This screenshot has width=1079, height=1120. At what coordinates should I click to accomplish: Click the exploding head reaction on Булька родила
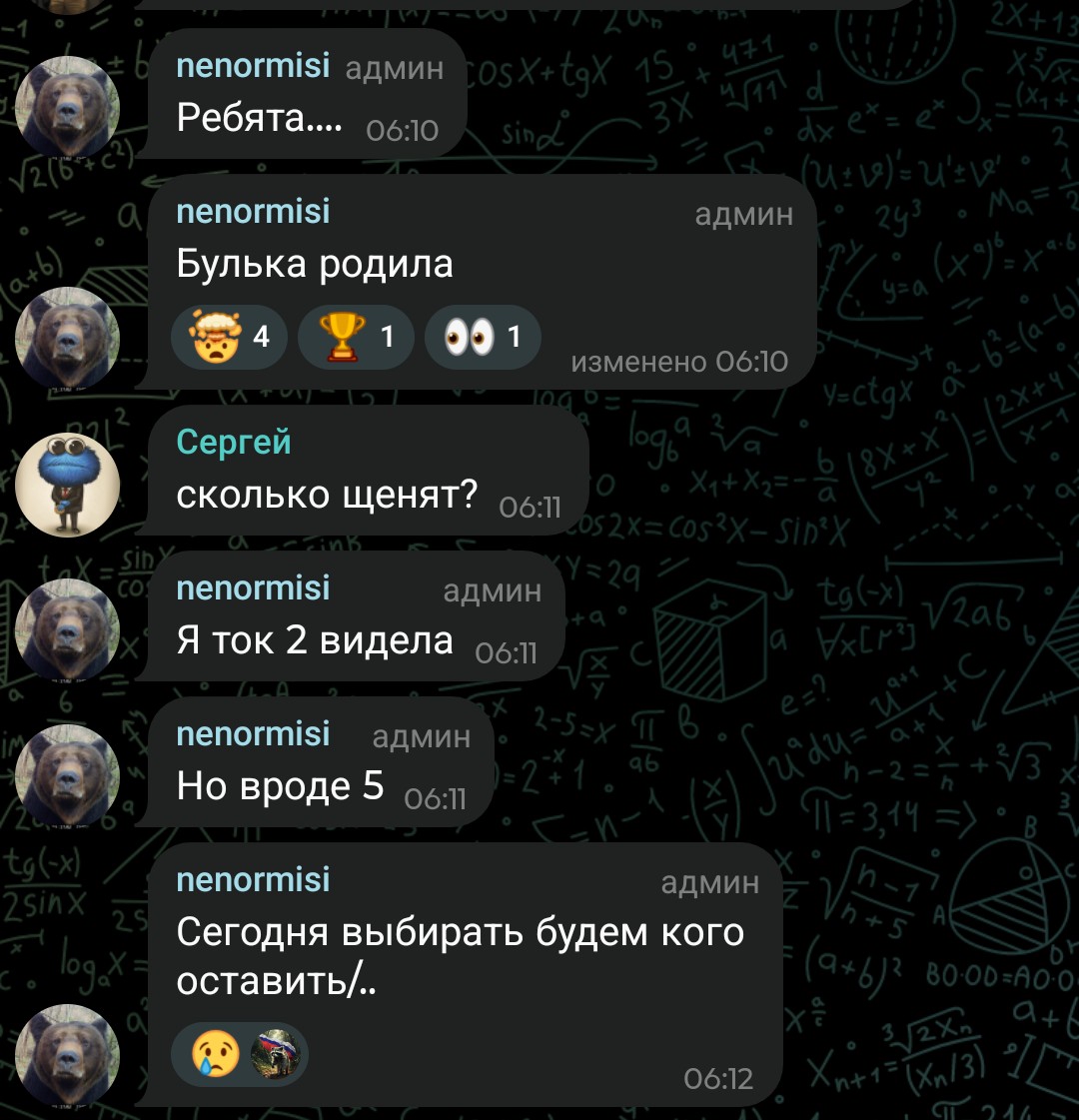[x=229, y=337]
